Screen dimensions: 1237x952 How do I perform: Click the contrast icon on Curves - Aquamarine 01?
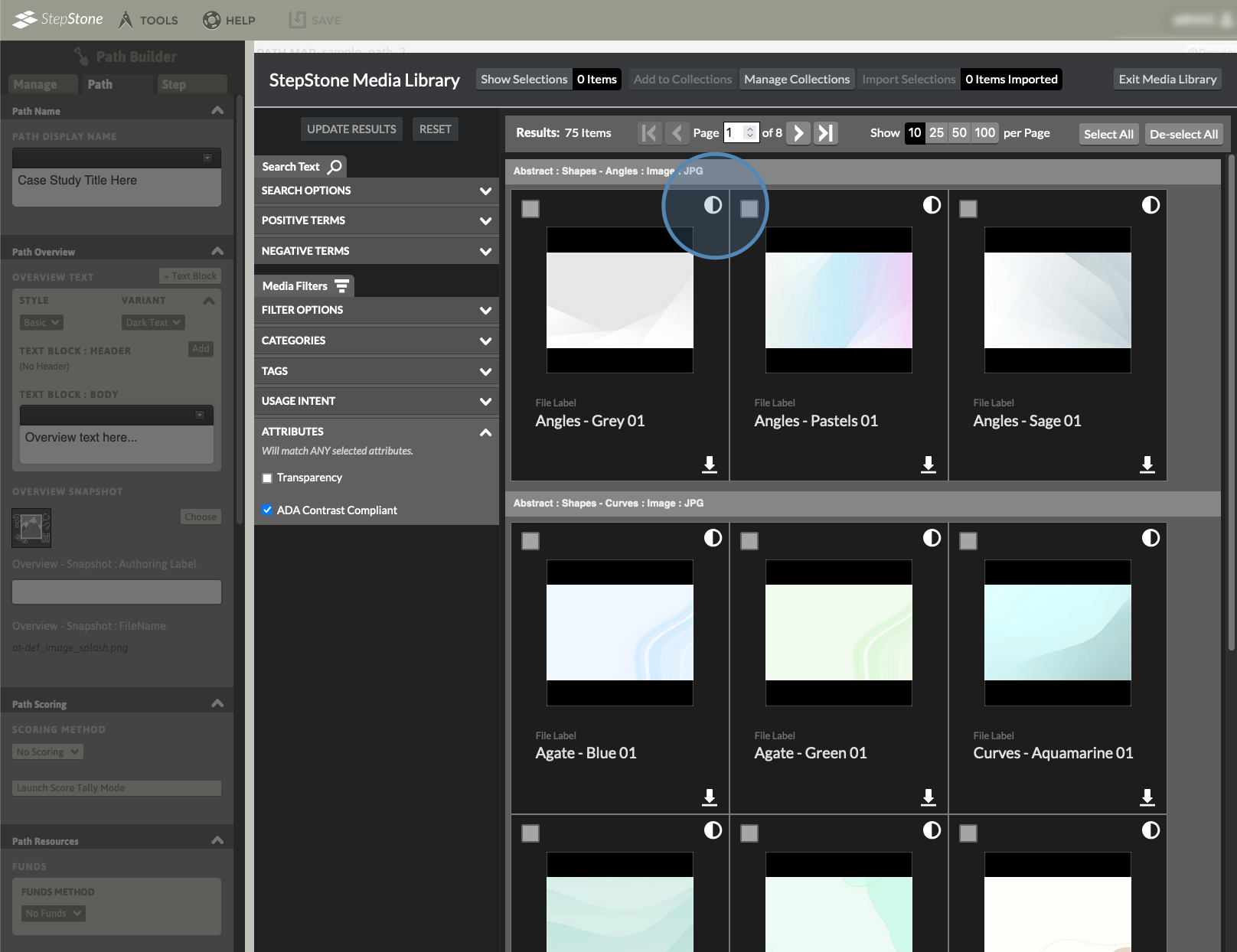point(1151,538)
